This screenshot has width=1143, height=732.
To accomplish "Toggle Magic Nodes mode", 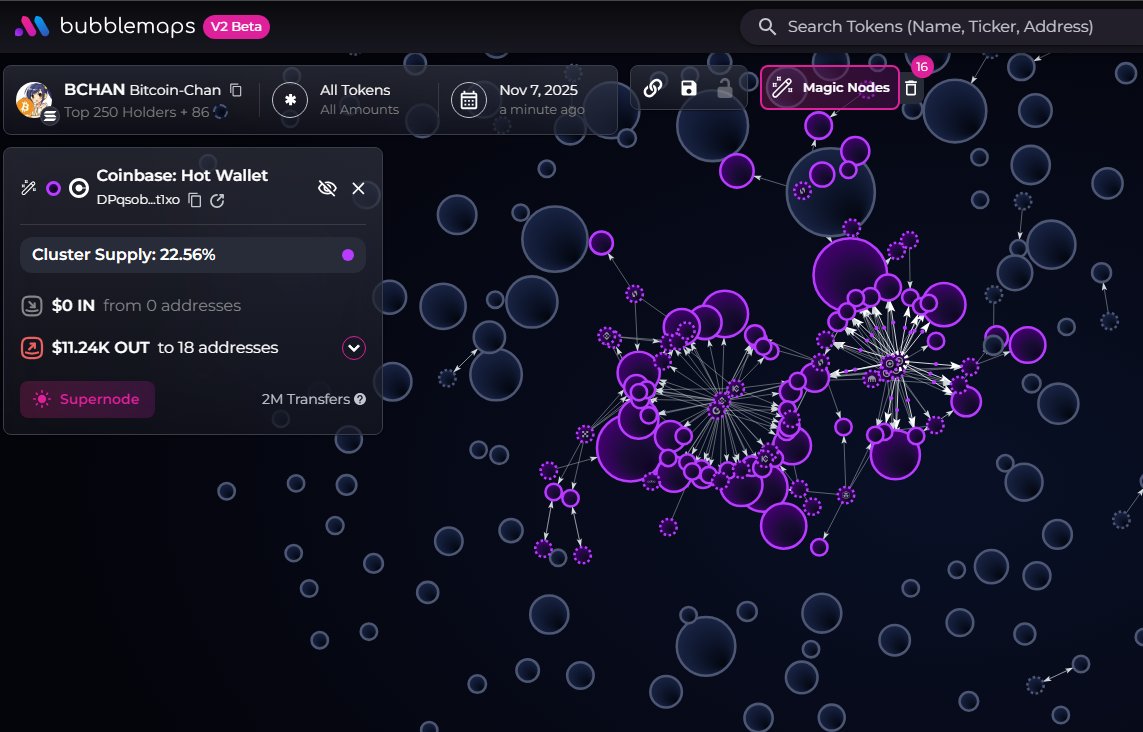I will [830, 87].
